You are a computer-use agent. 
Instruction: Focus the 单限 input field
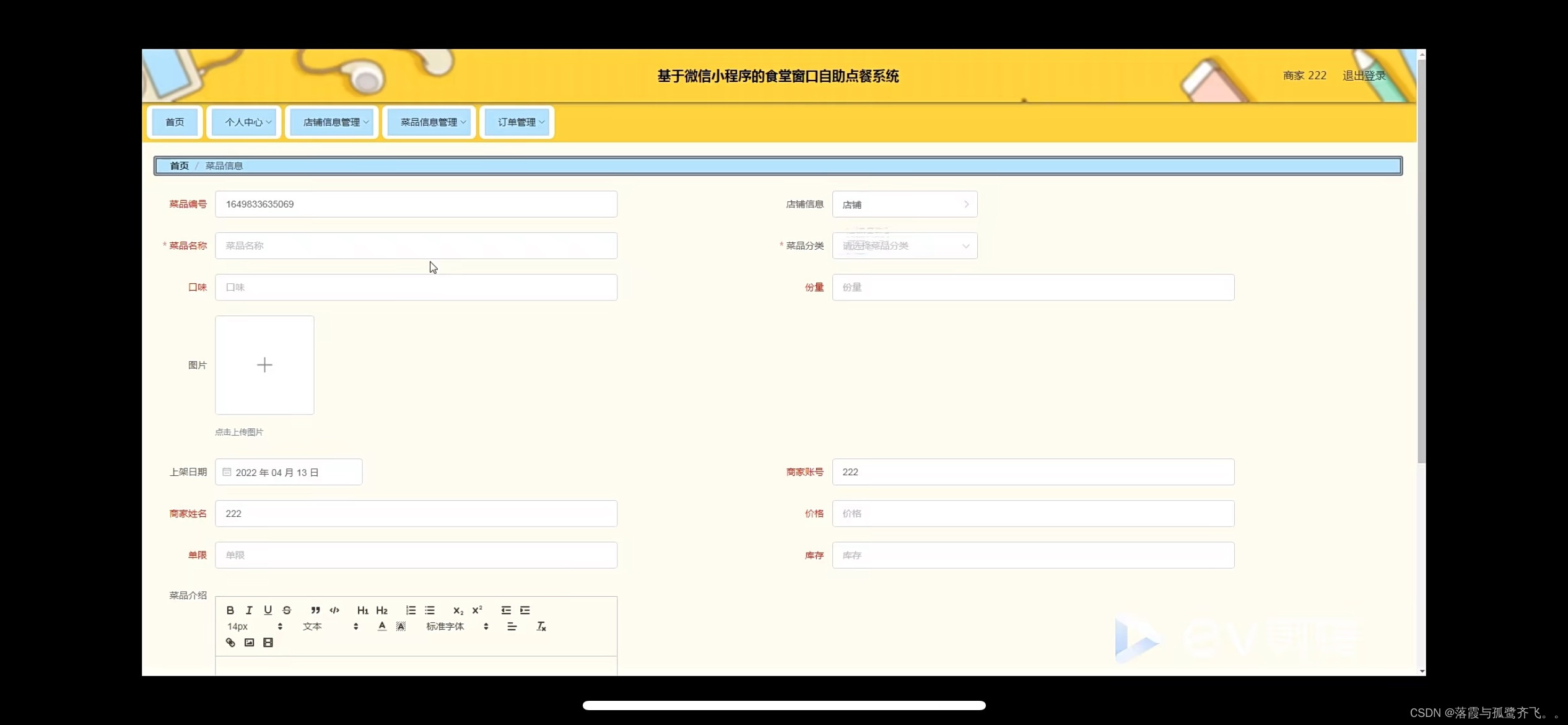pos(416,555)
